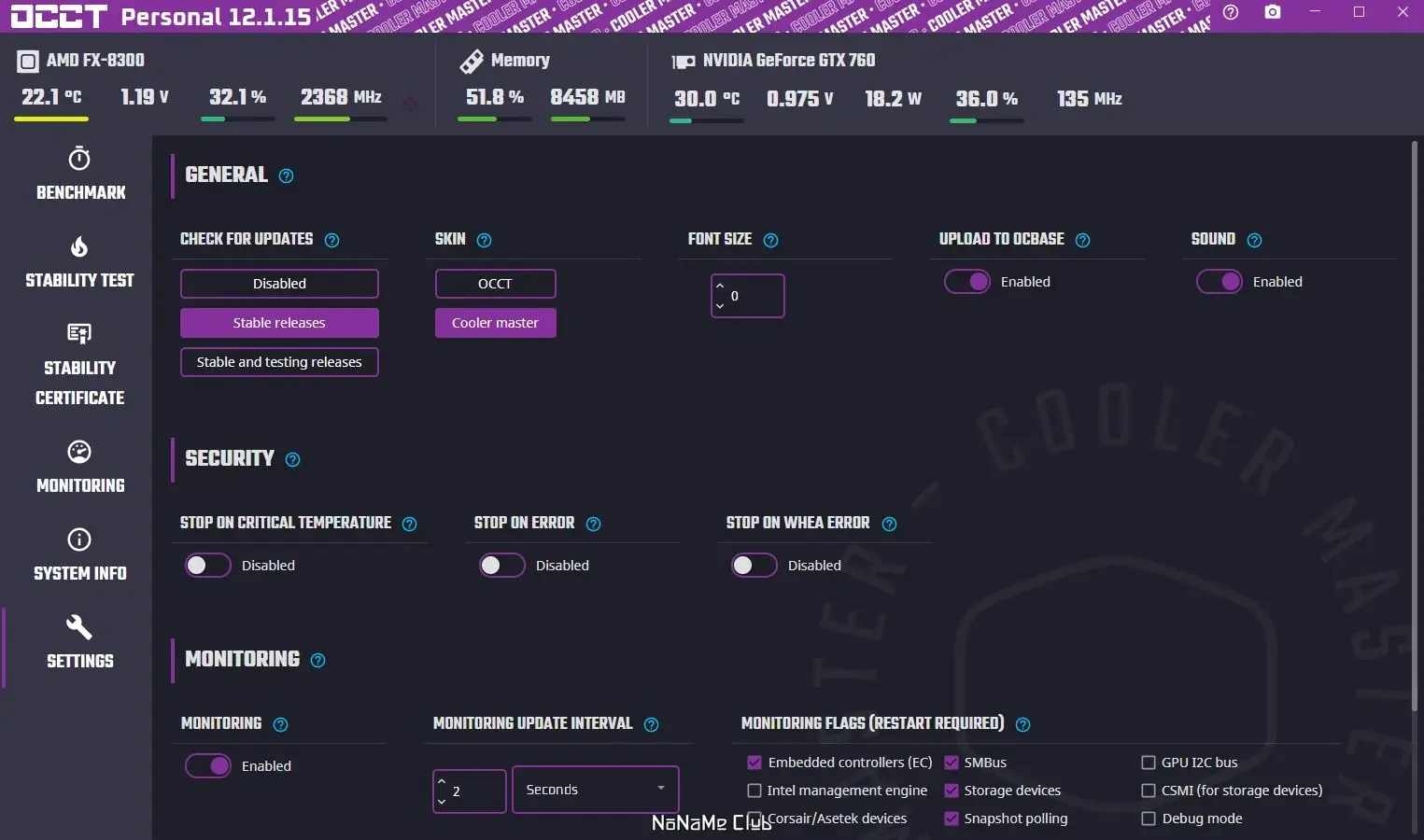Show help for Monitoring section heading
Screen dimensions: 1424x840
(317, 661)
